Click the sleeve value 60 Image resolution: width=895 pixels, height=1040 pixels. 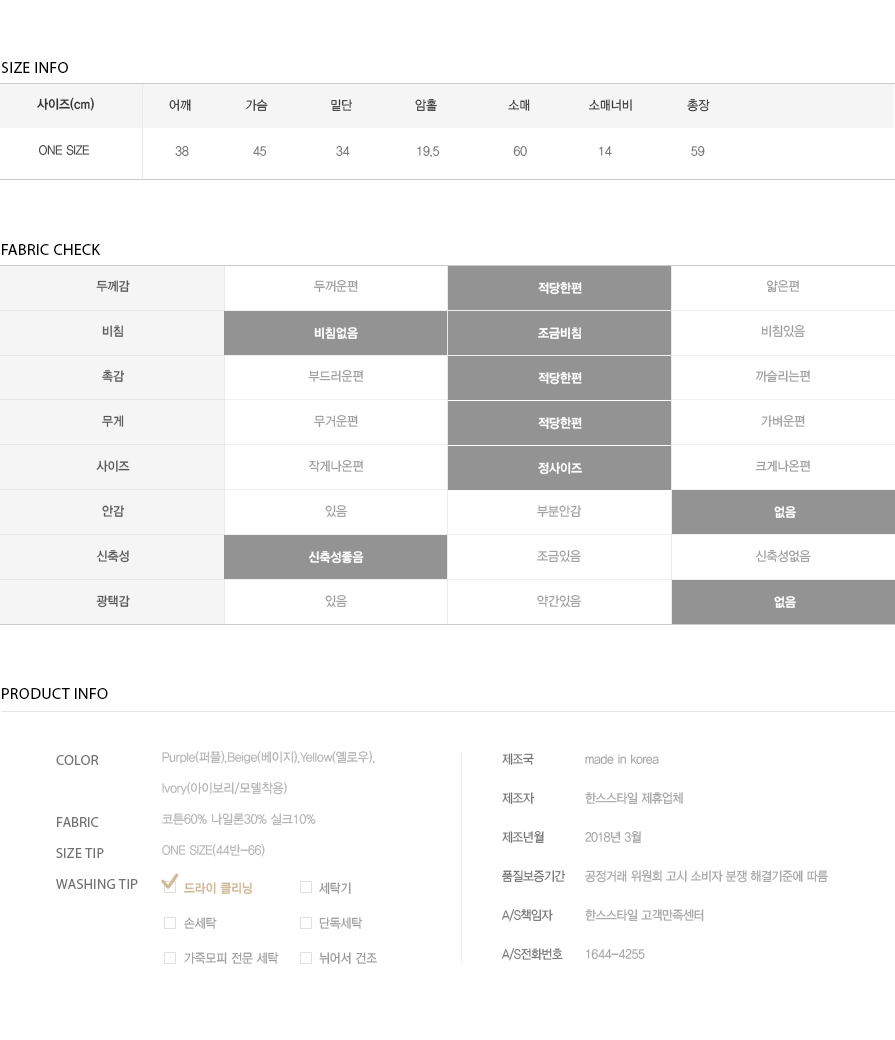520,151
